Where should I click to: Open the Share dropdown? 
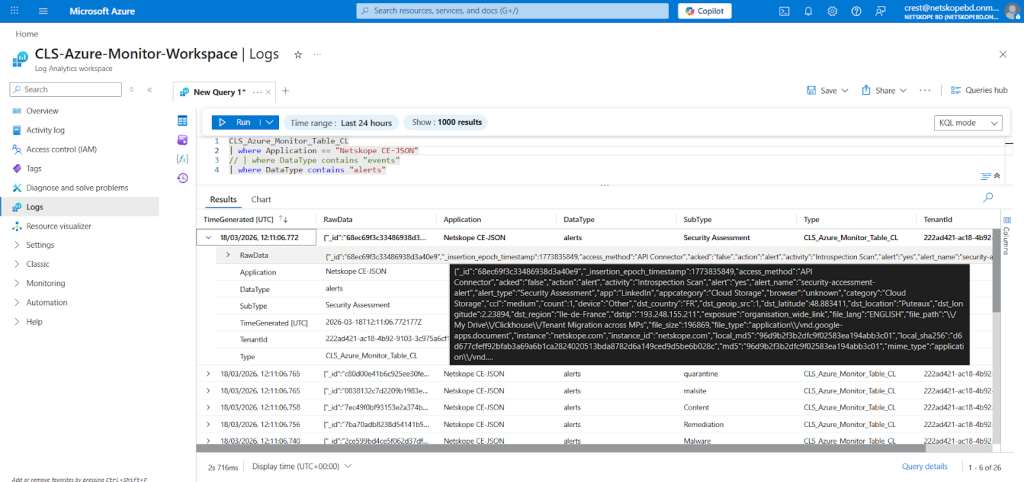[884, 91]
